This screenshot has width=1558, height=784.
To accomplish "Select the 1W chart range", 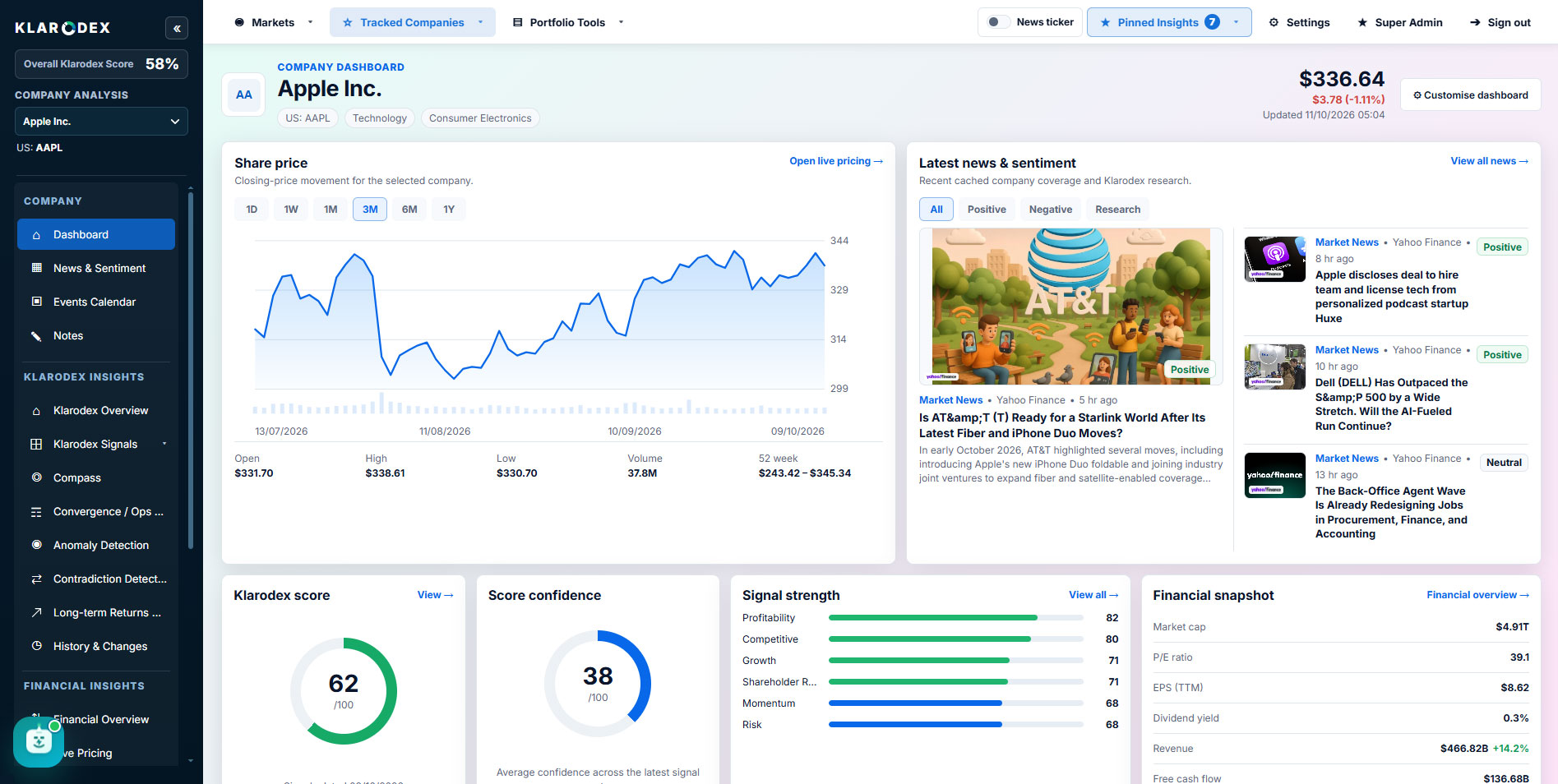I will [291, 210].
